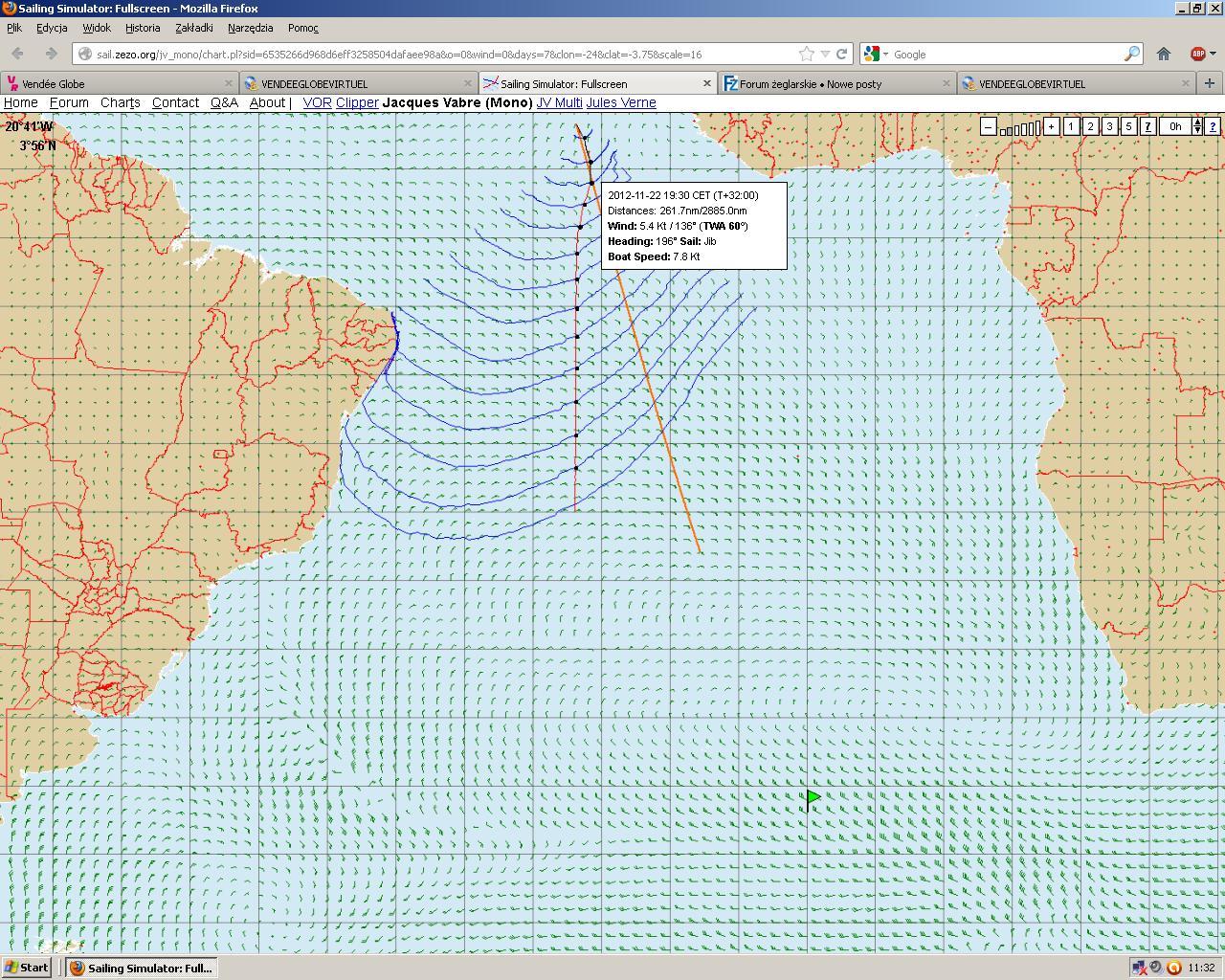Open the chart help question mark
This screenshot has height=980, width=1225.
[x=1213, y=126]
